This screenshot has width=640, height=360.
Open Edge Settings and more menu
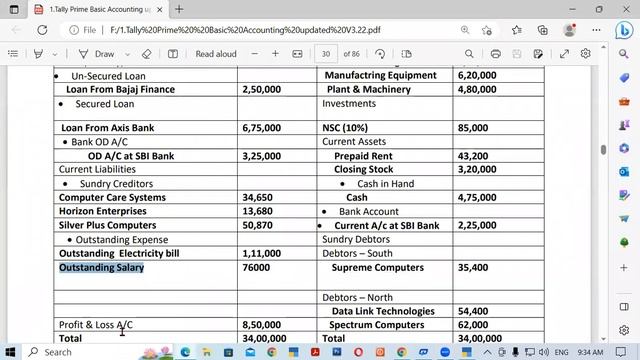(596, 30)
